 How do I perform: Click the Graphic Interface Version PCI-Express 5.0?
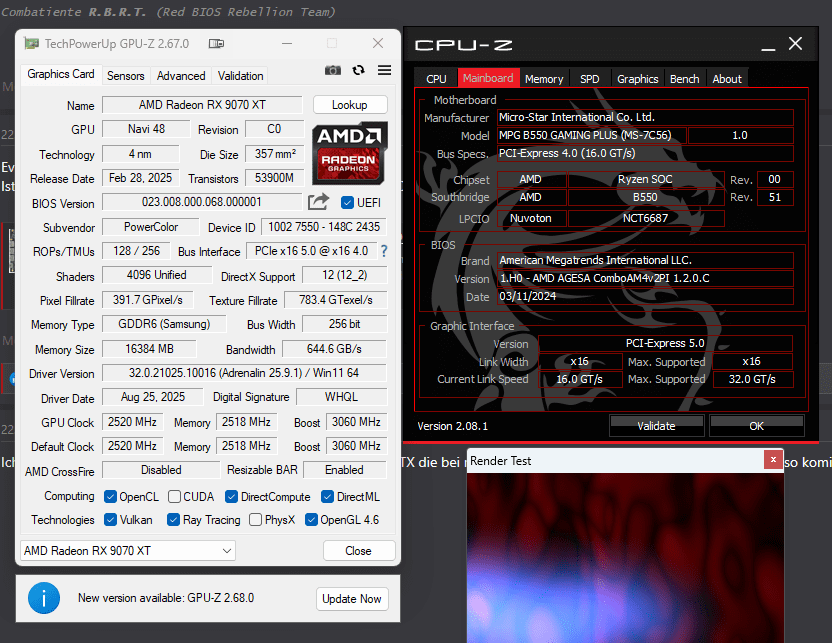665,343
